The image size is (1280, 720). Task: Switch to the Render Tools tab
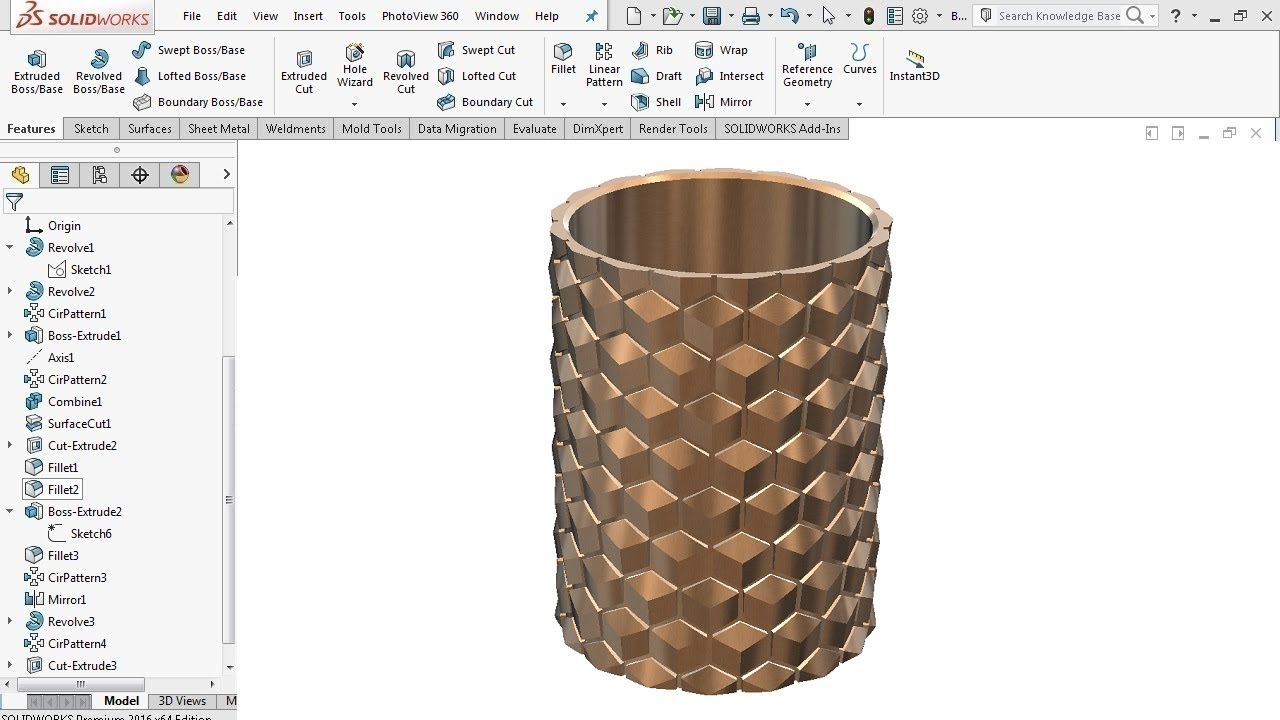click(x=673, y=129)
